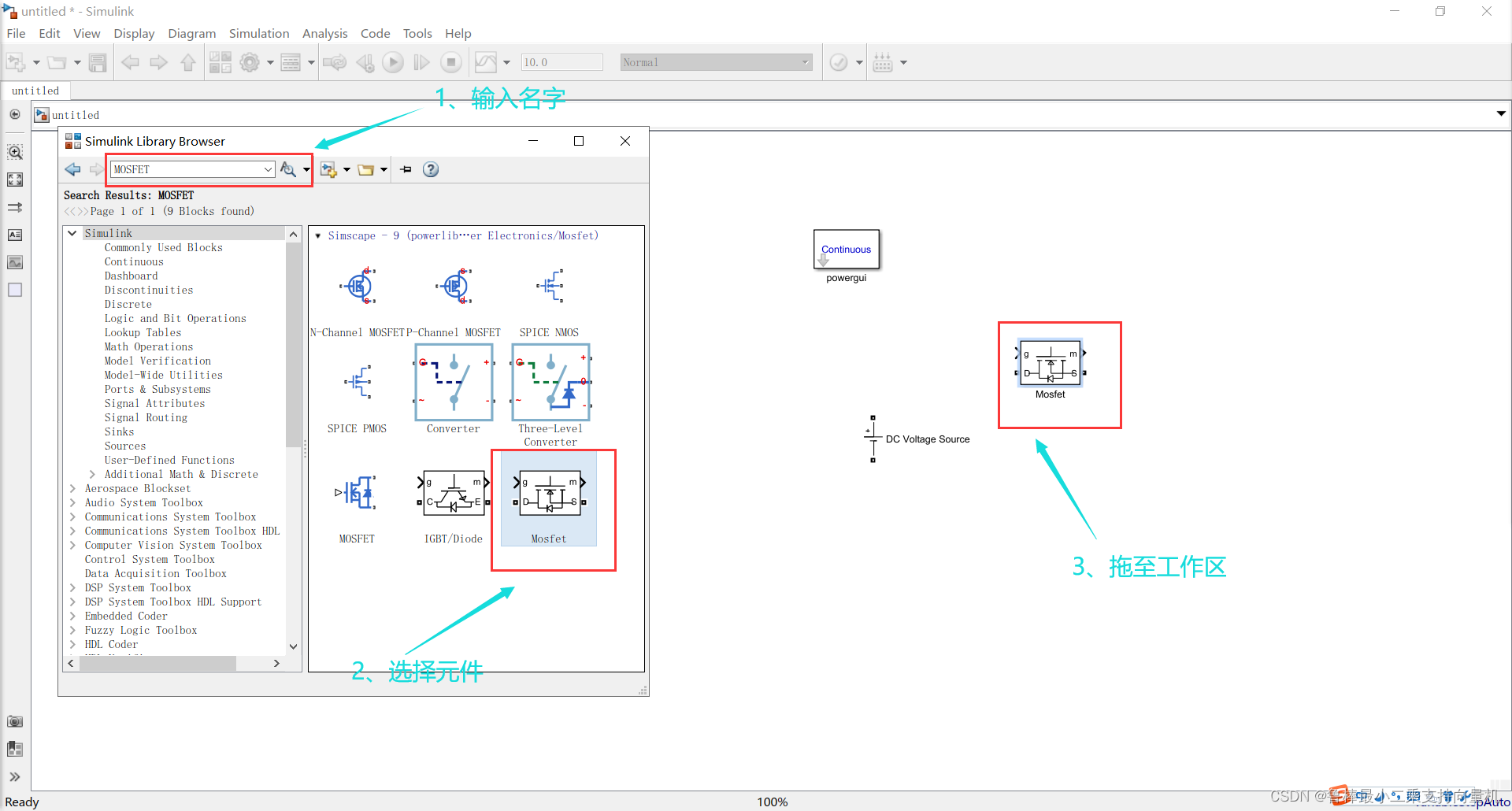Collapse the Simulink library tree node
This screenshot has width=1512, height=811.
click(72, 233)
